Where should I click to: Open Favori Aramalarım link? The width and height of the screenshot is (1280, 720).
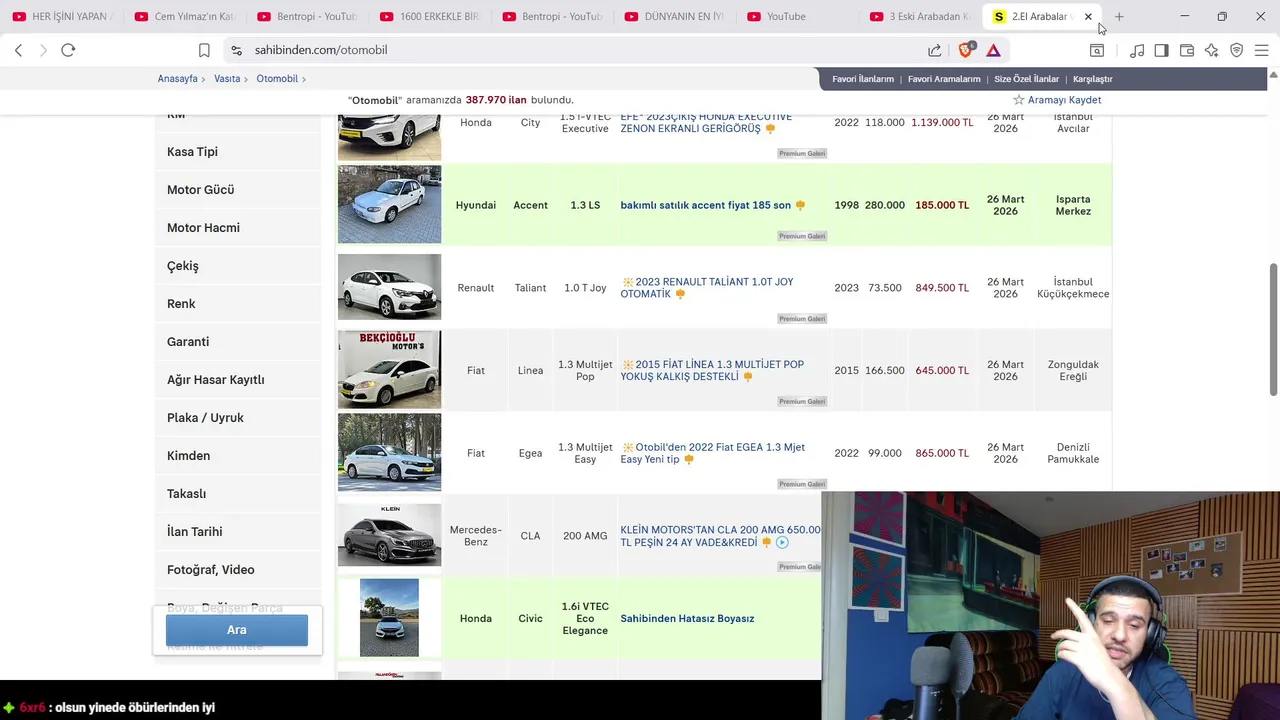click(x=944, y=79)
